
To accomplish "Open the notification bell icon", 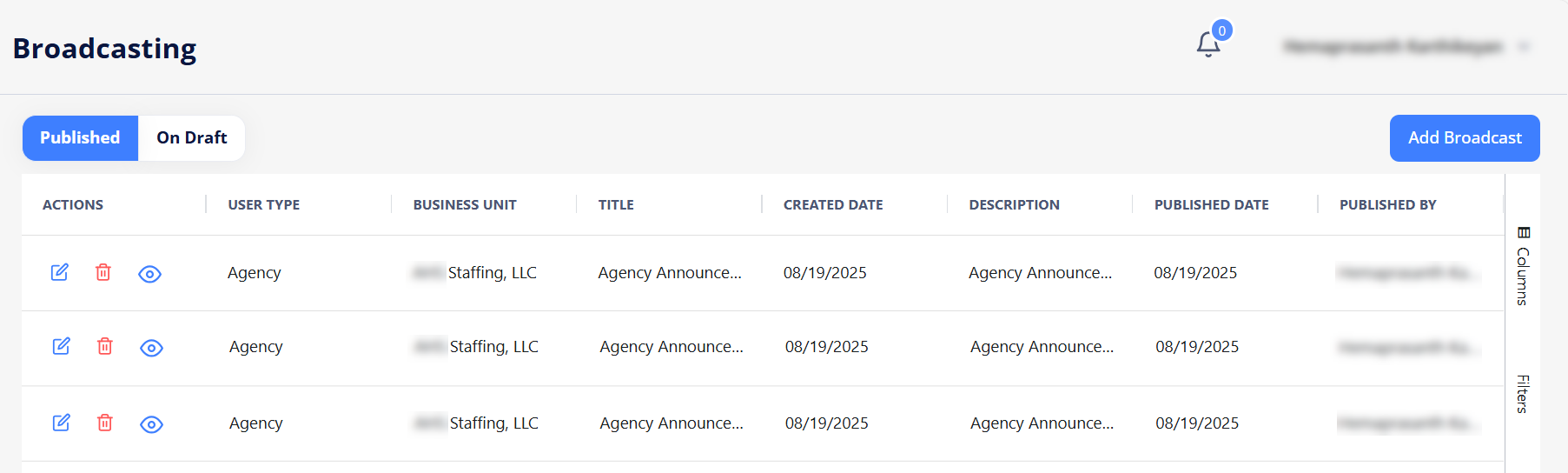I will pos(1207,45).
